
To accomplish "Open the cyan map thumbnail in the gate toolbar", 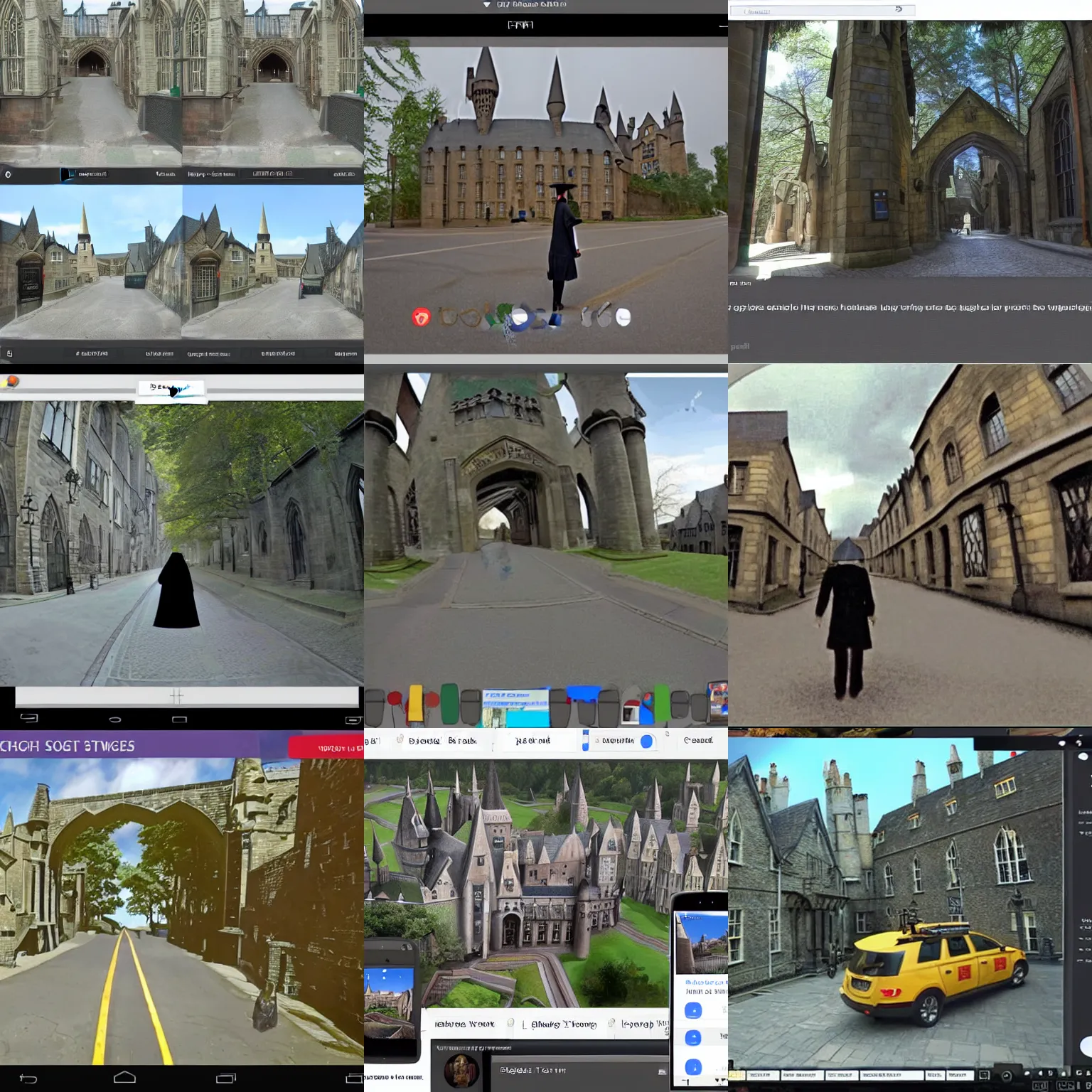I will click(x=516, y=707).
